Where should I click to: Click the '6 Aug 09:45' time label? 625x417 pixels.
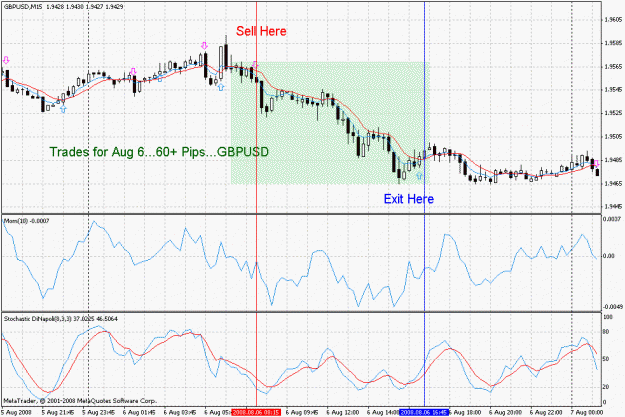pyautogui.click(x=302, y=412)
